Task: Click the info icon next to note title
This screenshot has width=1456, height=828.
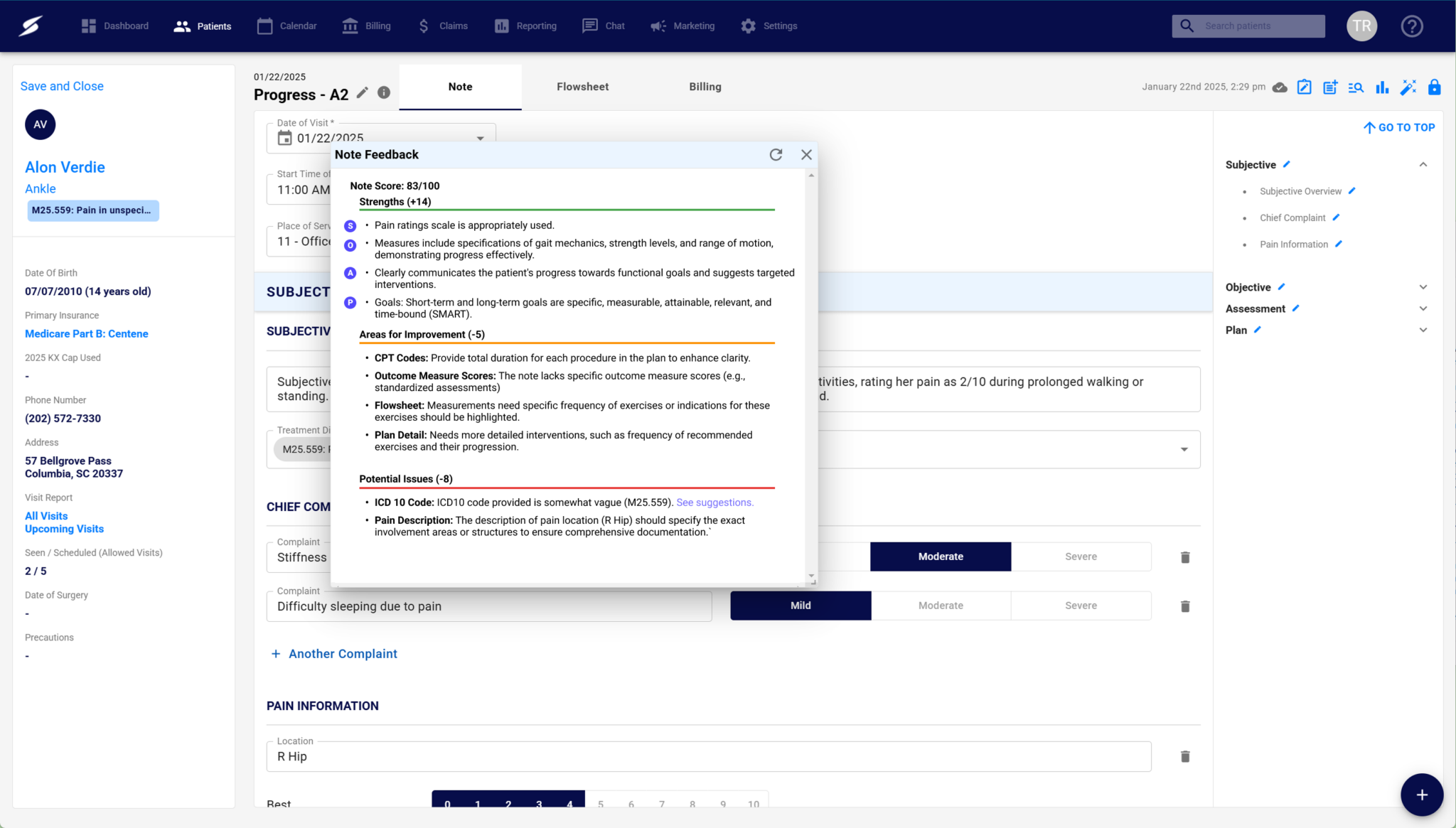Action: pyautogui.click(x=384, y=93)
